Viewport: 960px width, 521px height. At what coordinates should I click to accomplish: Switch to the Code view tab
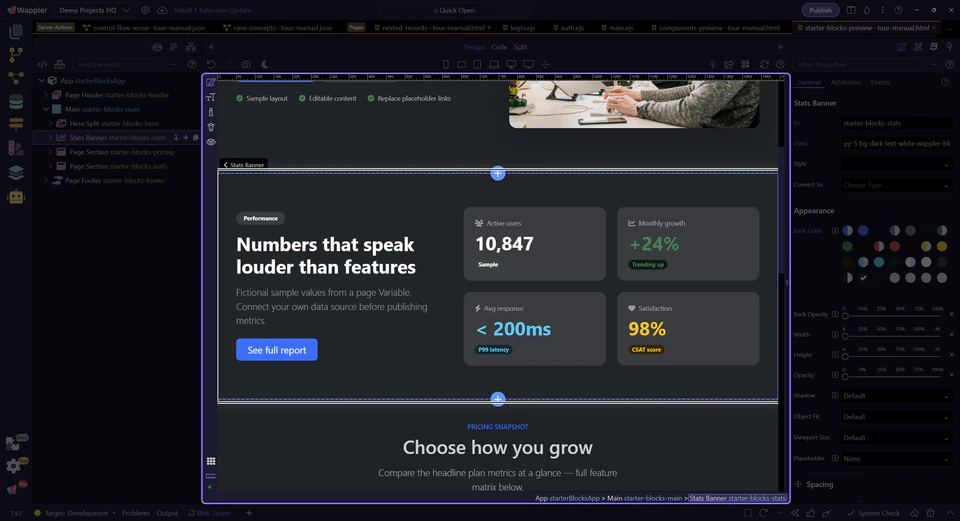coord(499,47)
